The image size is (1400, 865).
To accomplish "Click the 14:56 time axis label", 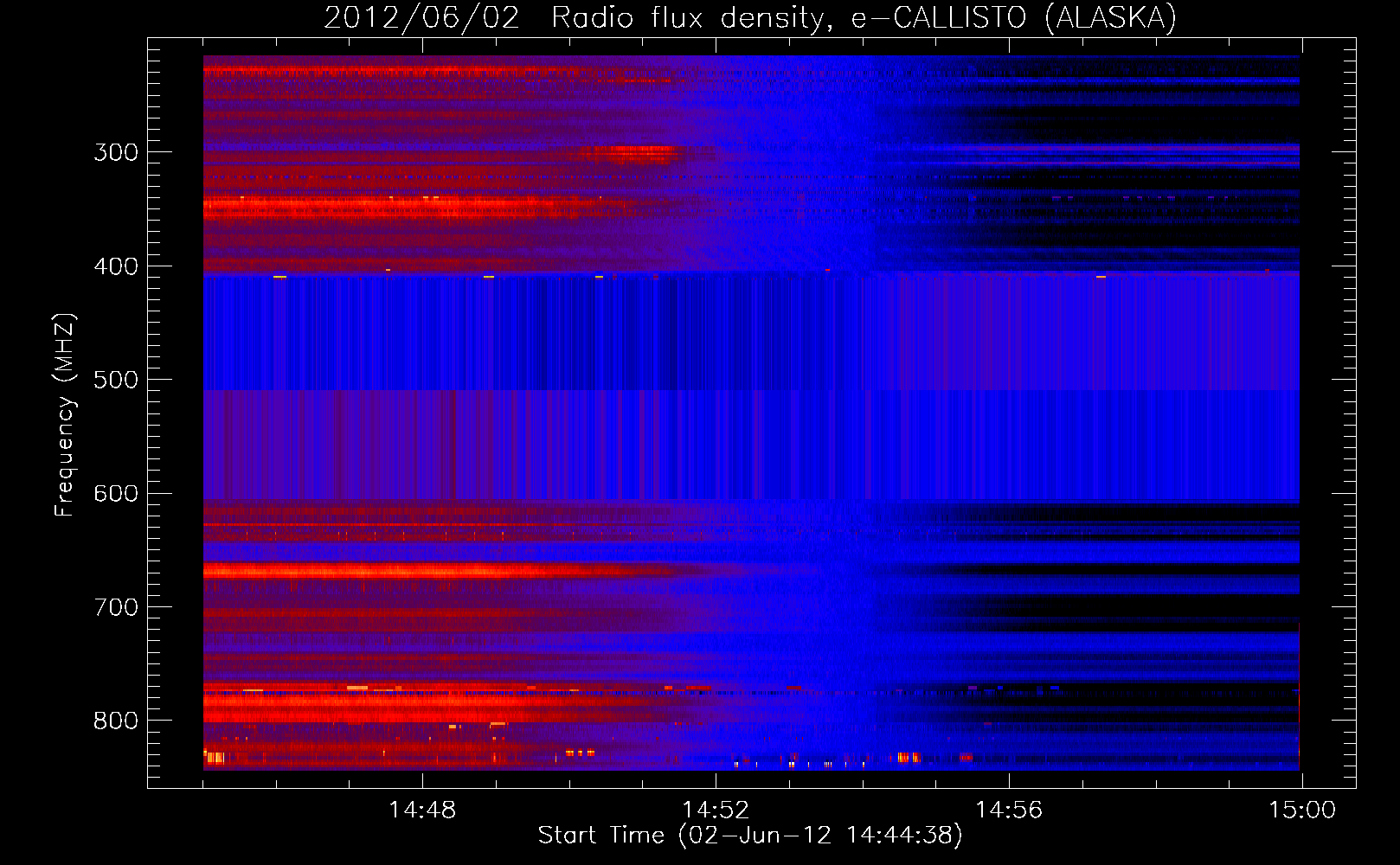I will click(1009, 810).
